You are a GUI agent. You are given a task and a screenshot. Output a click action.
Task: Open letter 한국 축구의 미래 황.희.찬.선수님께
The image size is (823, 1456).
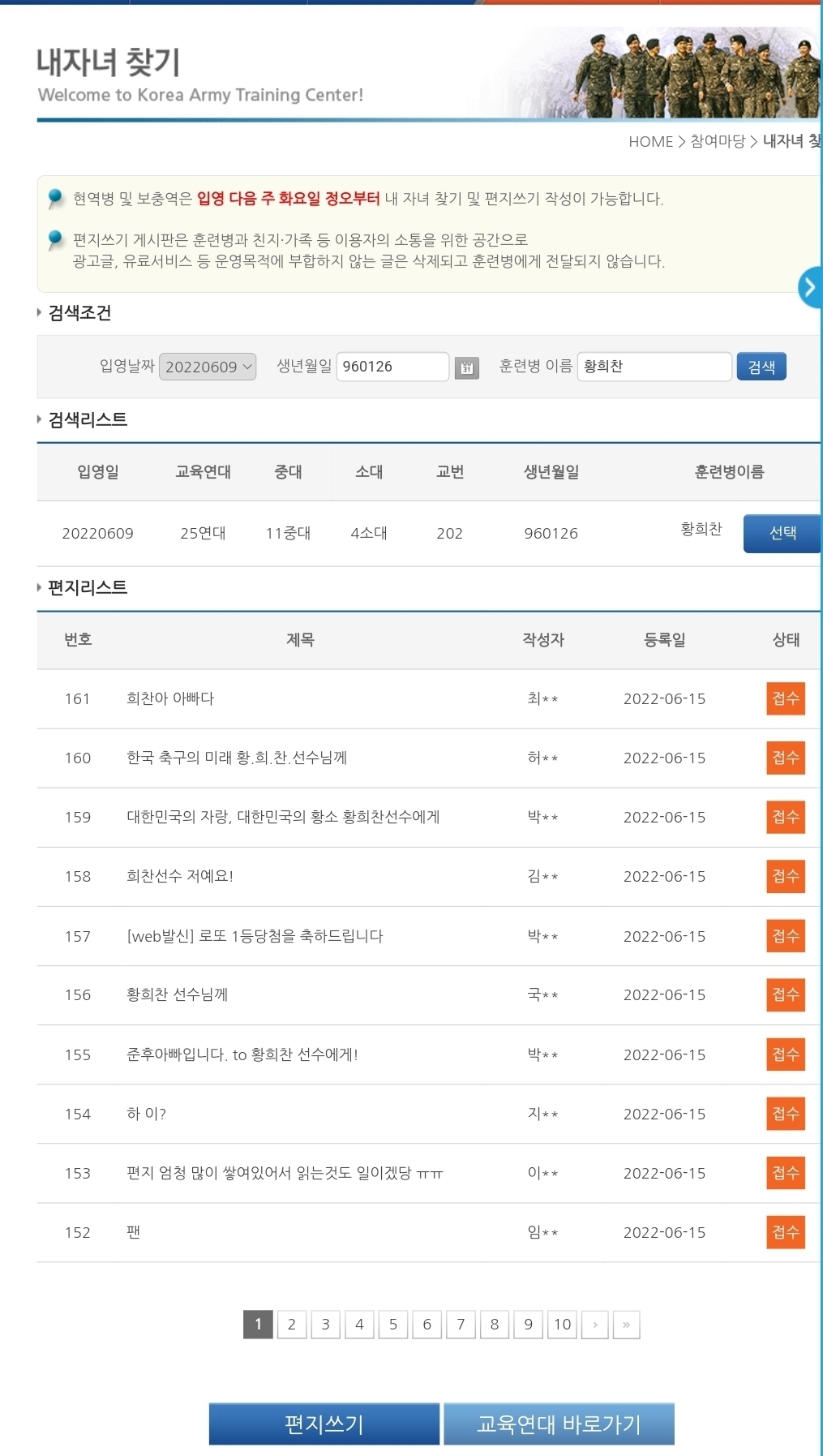coord(237,758)
